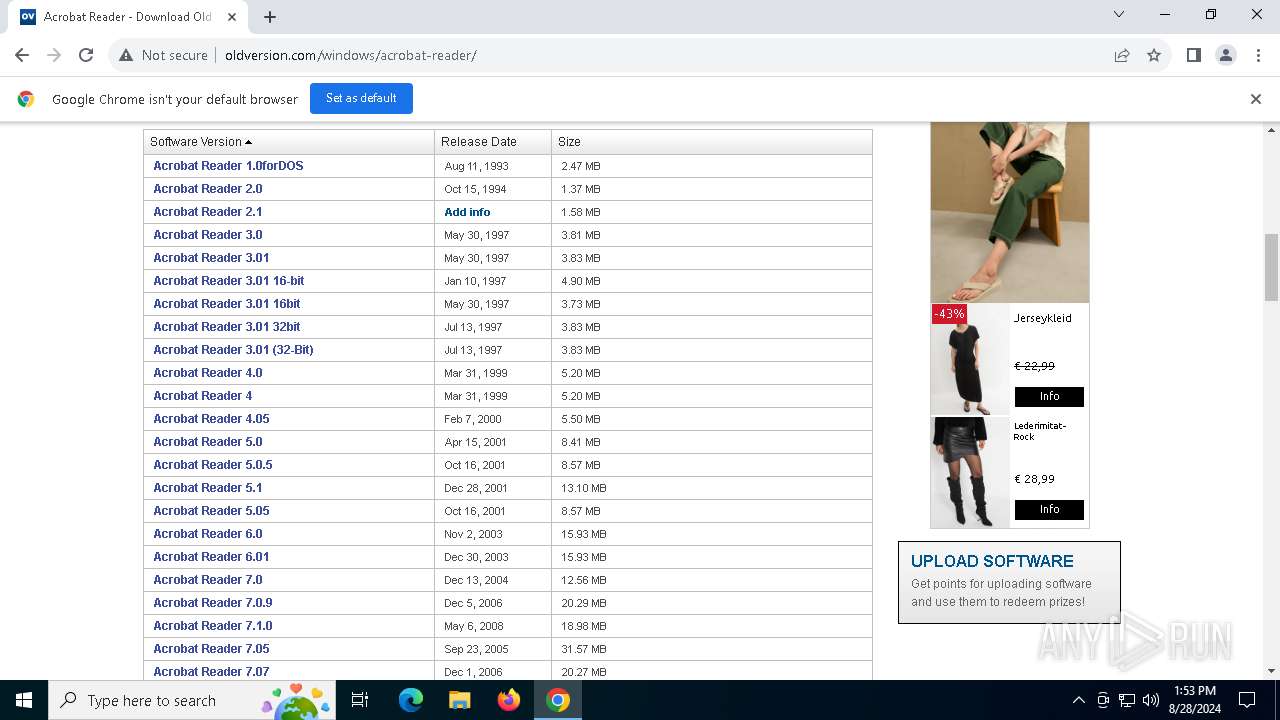Open Acrobat Reader 3.01 32bit link
The image size is (1280, 720).
click(227, 327)
